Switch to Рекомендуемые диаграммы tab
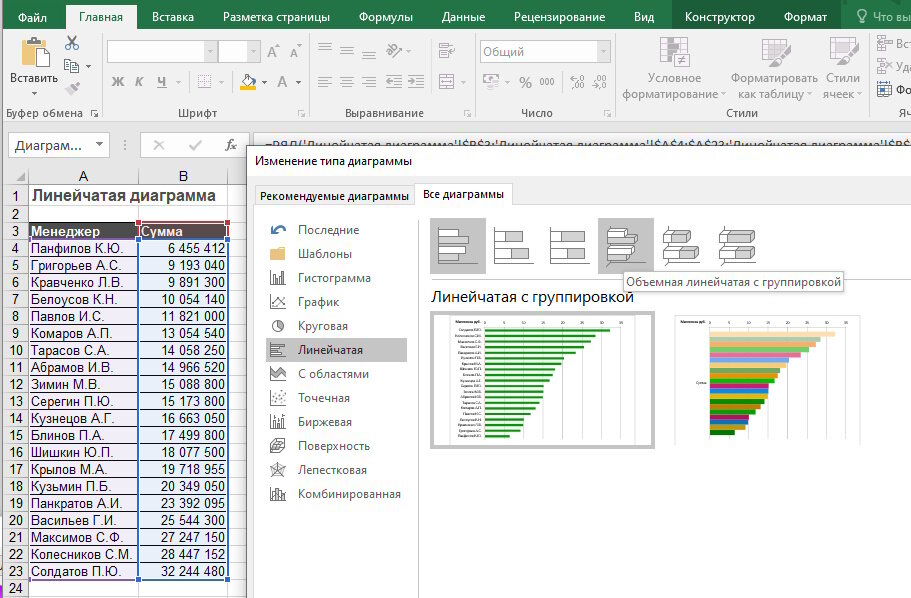 (x=334, y=196)
